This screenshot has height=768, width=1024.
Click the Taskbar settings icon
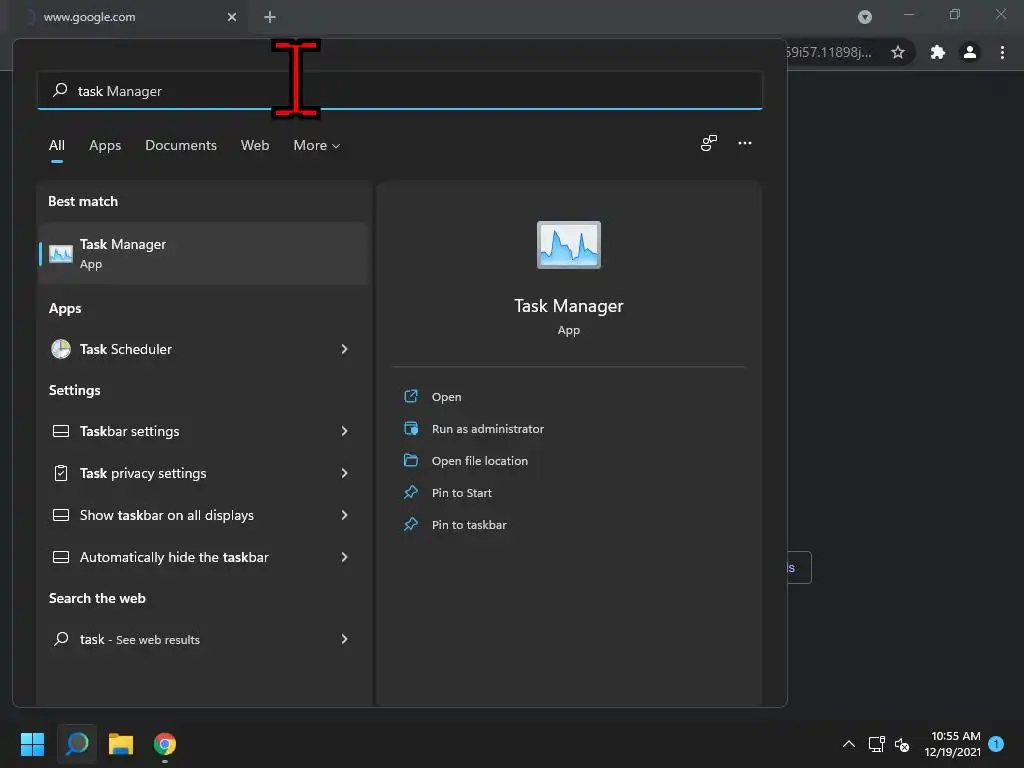61,431
